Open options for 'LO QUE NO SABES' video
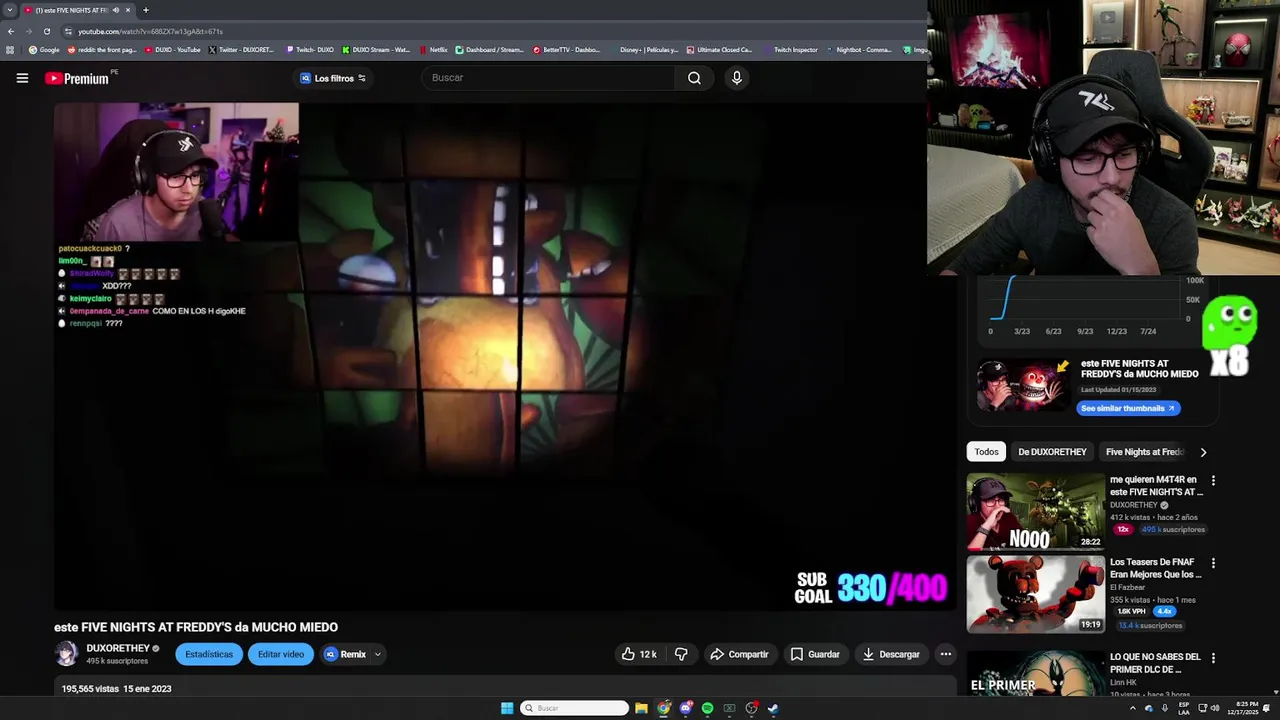The height and width of the screenshot is (720, 1280). 1213,658
